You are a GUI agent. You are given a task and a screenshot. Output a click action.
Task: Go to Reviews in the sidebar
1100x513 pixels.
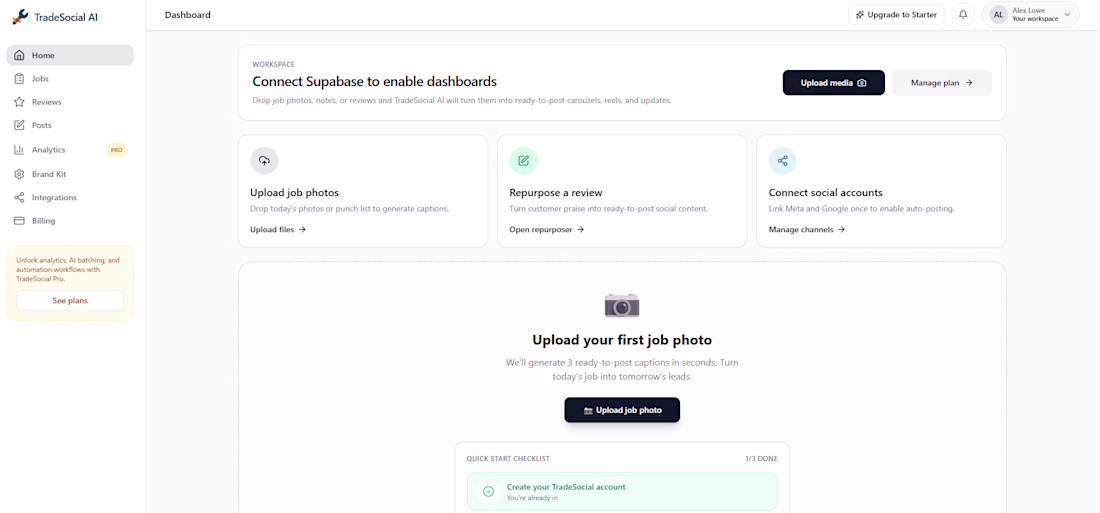coord(46,102)
